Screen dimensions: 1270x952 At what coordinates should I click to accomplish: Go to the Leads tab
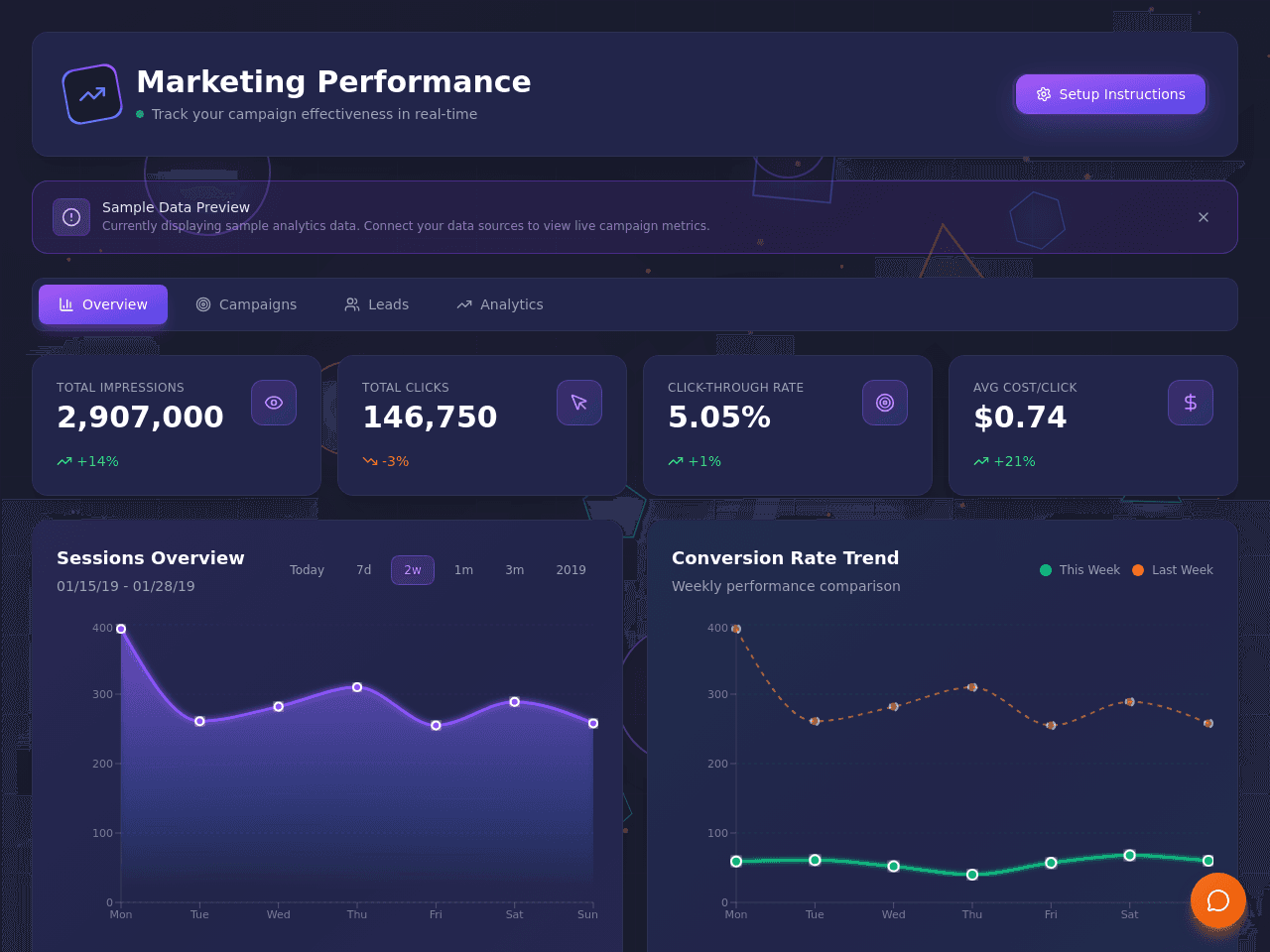(377, 304)
